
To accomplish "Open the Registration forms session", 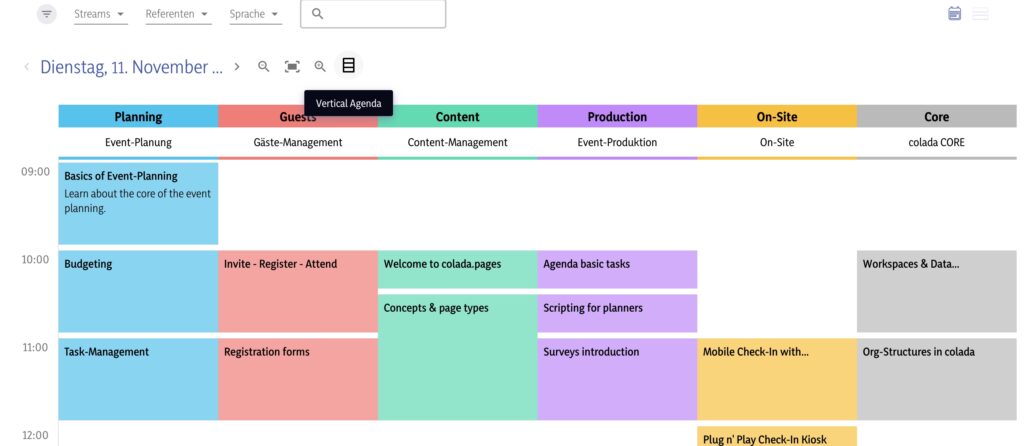I will [297, 378].
